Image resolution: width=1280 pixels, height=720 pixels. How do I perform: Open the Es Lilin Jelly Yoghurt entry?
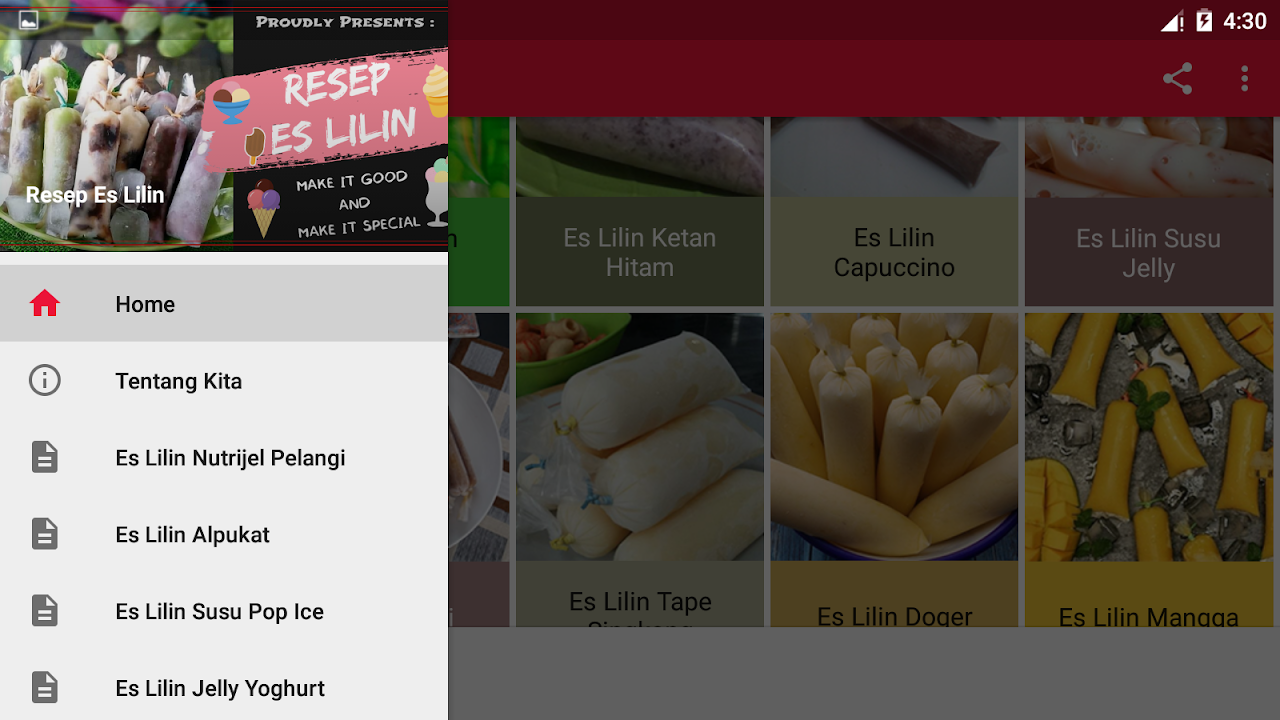pyautogui.click(x=224, y=688)
